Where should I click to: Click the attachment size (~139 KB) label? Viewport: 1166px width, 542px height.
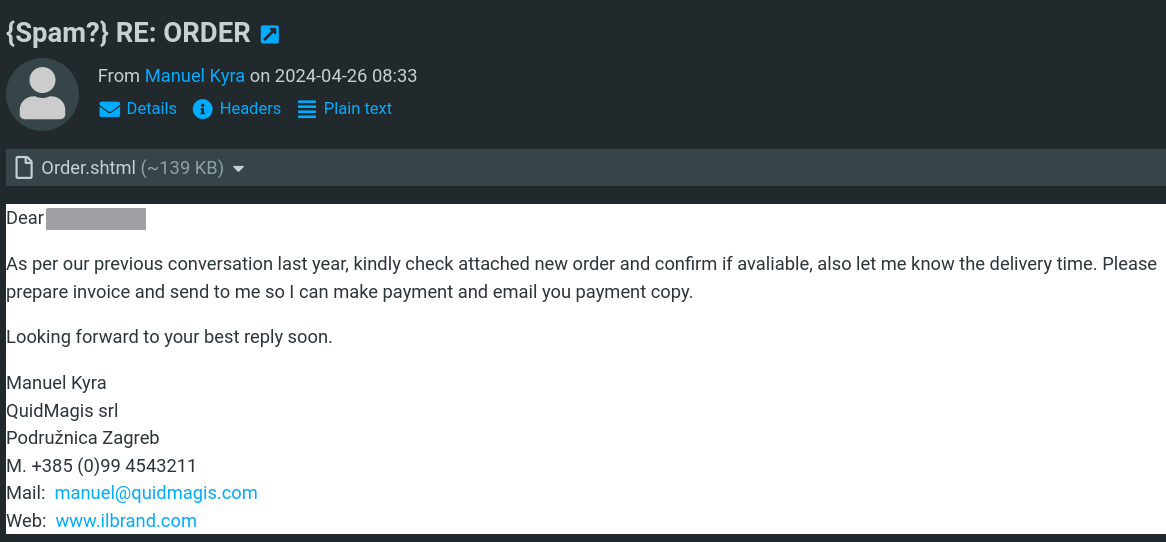182,168
